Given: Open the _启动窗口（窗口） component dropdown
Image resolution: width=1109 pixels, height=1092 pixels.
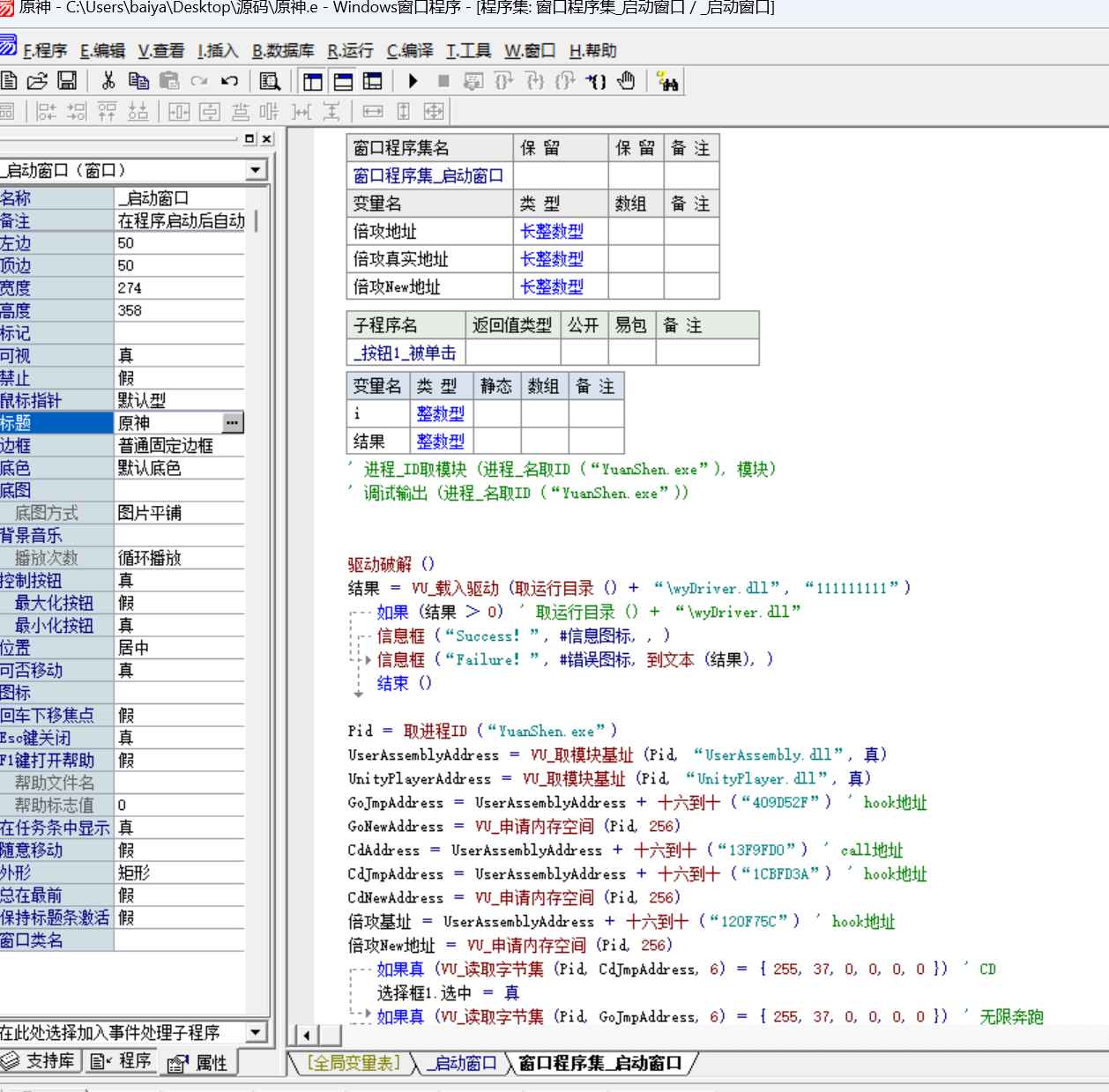Looking at the screenshot, I should coord(256,170).
